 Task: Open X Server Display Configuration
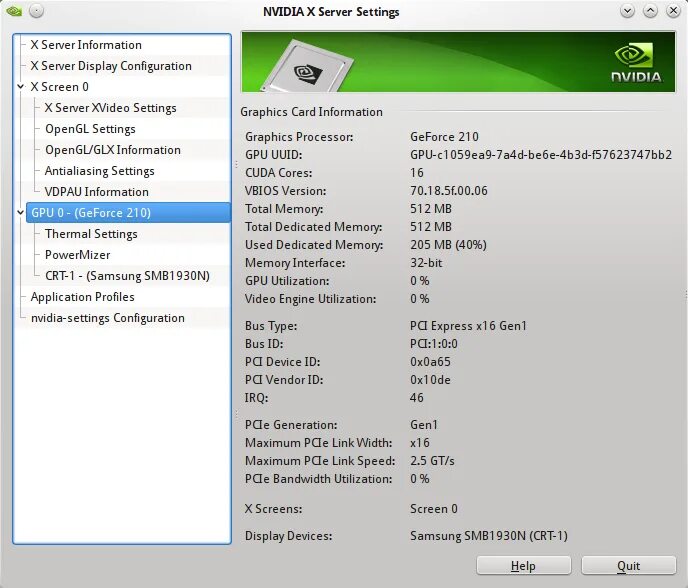pos(111,66)
